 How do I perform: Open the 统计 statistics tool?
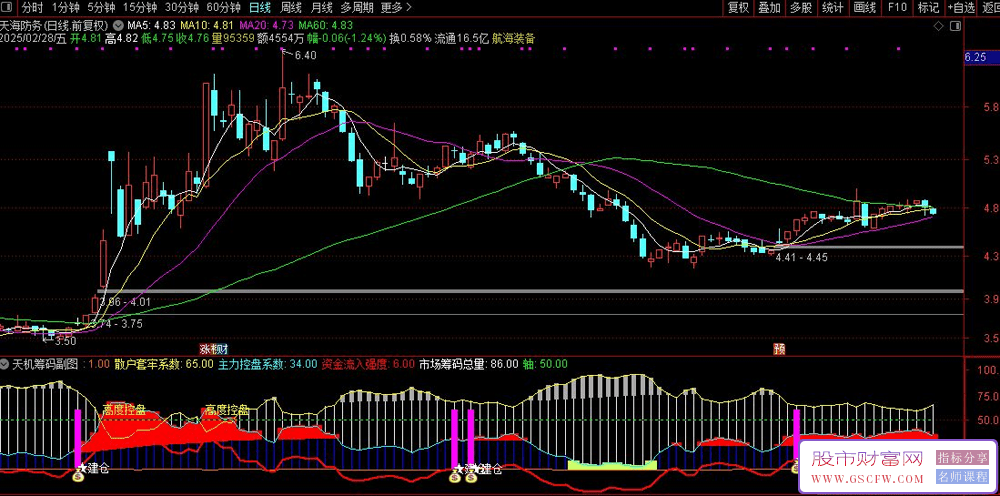[x=832, y=8]
